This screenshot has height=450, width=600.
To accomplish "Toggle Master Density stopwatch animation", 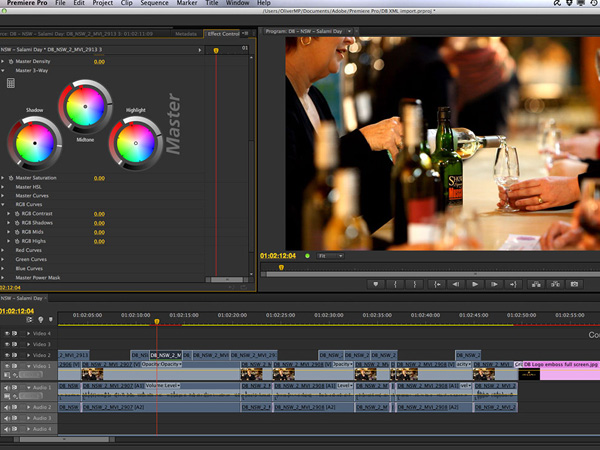I will pos(11,61).
